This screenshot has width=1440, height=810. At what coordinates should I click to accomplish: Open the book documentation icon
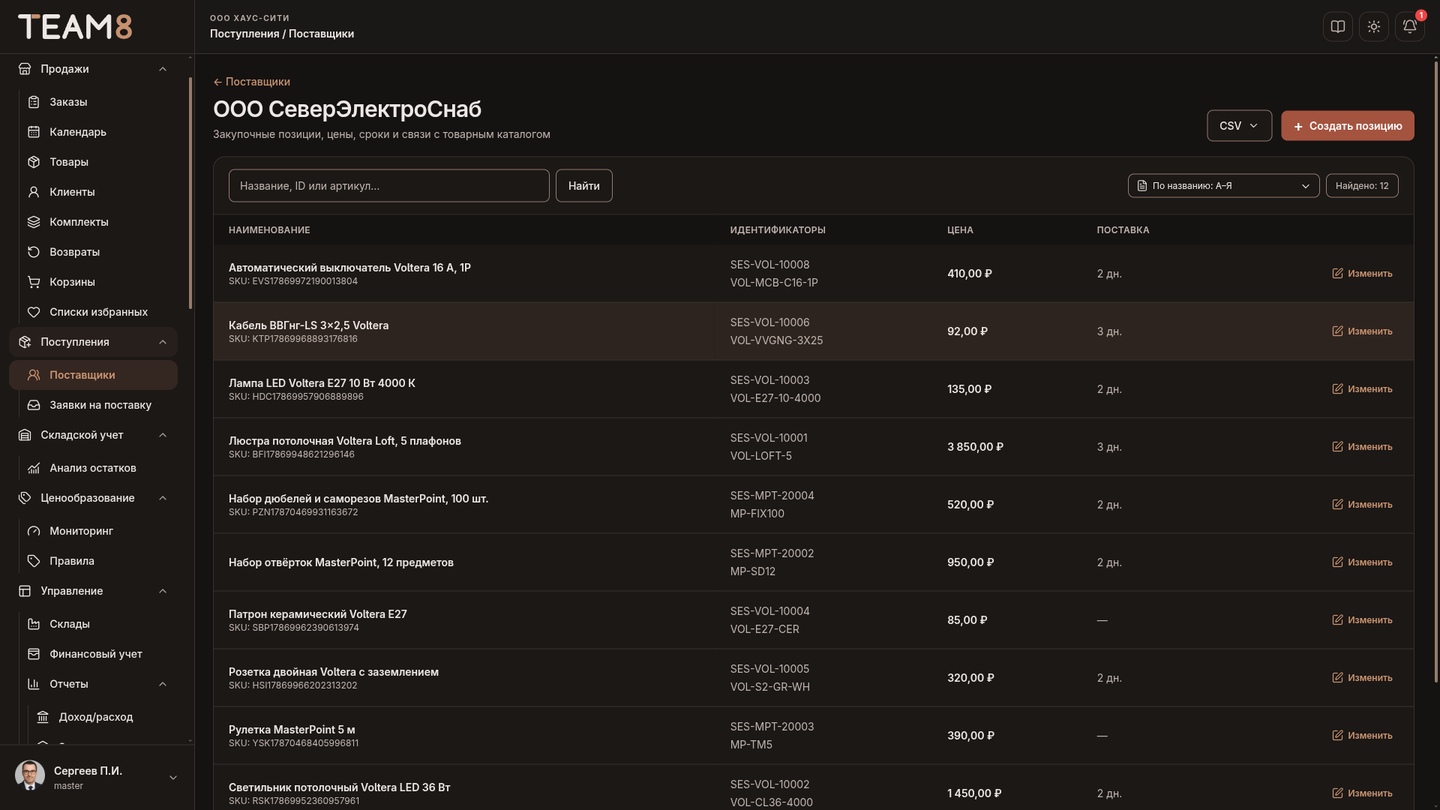coord(1338,27)
